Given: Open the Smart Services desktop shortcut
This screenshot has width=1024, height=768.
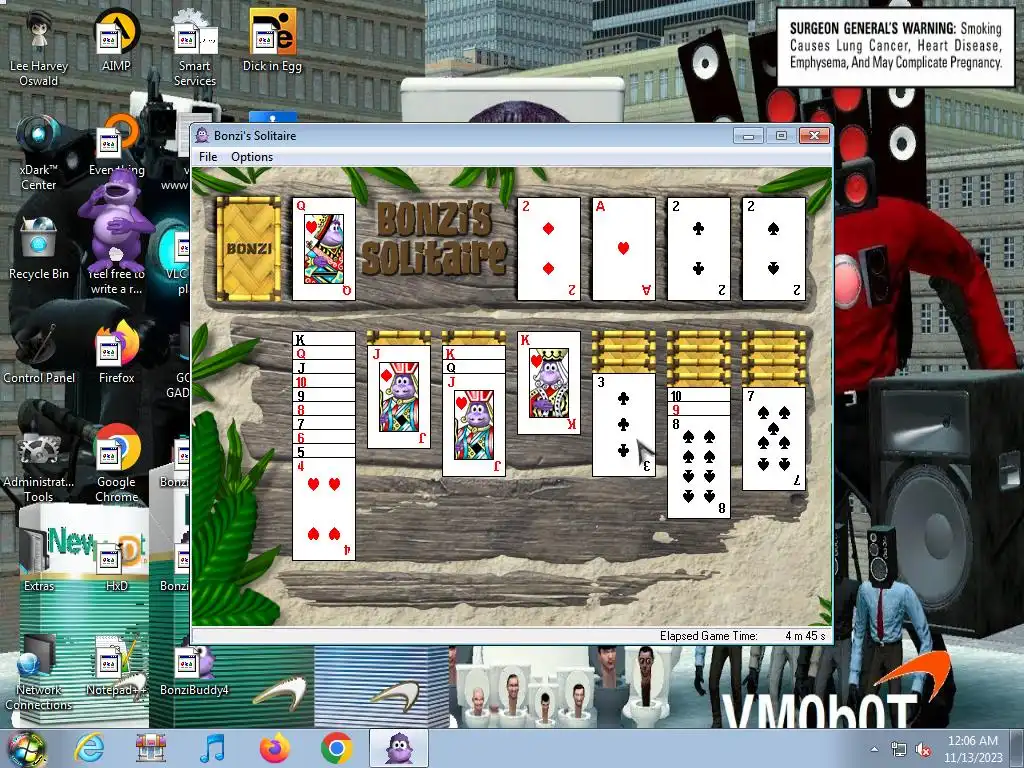Looking at the screenshot, I should [195, 49].
